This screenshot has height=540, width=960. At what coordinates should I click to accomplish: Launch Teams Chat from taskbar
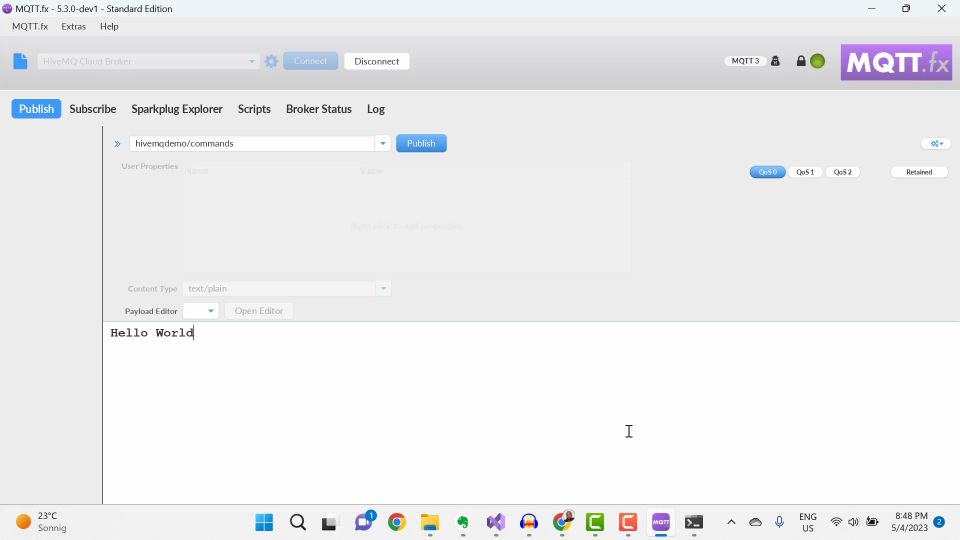(364, 522)
